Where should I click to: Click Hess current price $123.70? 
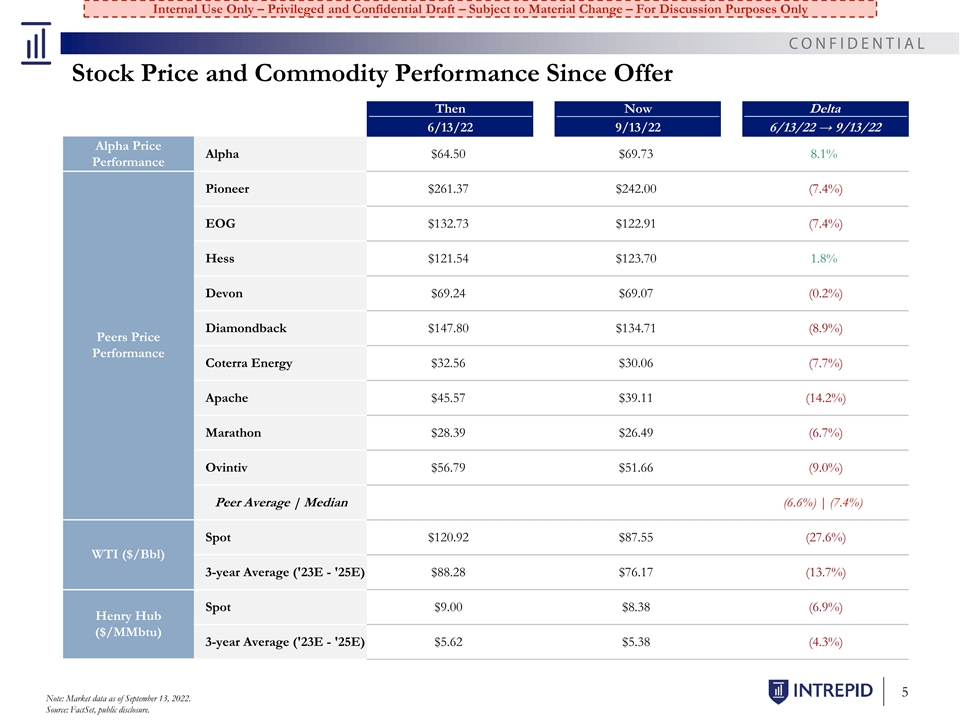pyautogui.click(x=637, y=258)
